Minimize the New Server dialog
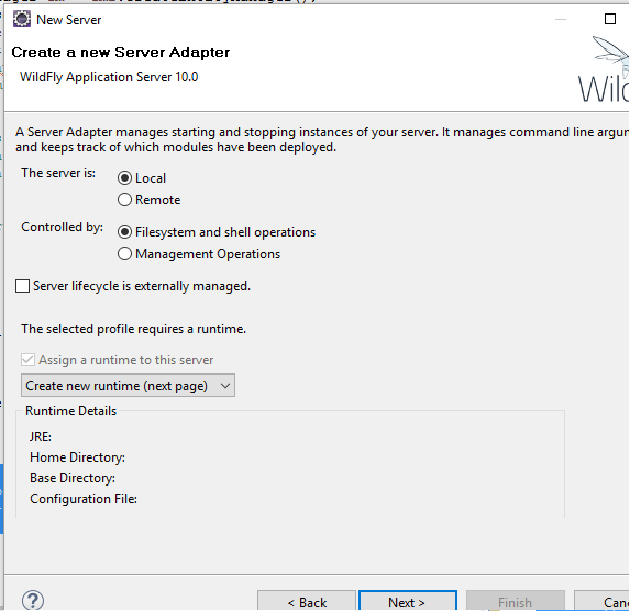 [560, 19]
